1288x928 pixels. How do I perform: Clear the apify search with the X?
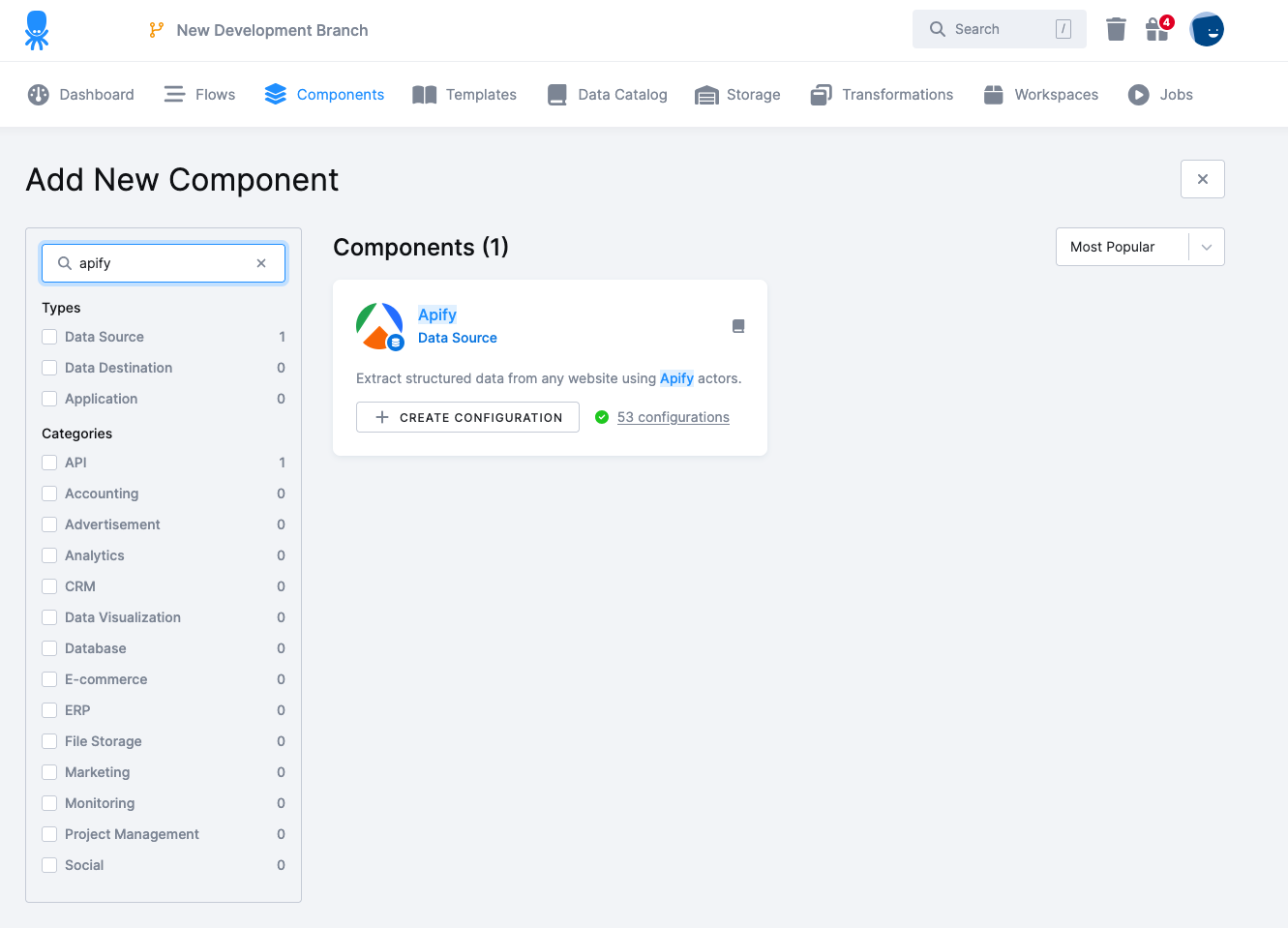(x=261, y=262)
